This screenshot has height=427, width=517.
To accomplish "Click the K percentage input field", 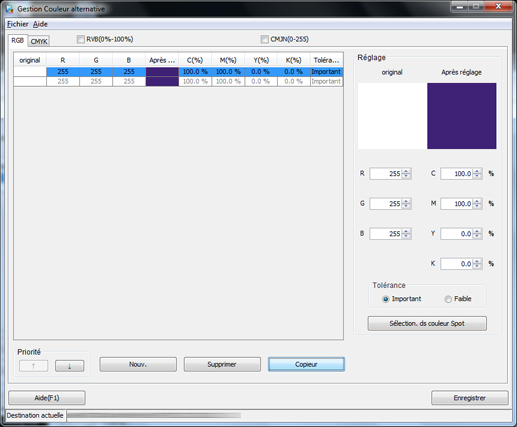I will click(457, 264).
